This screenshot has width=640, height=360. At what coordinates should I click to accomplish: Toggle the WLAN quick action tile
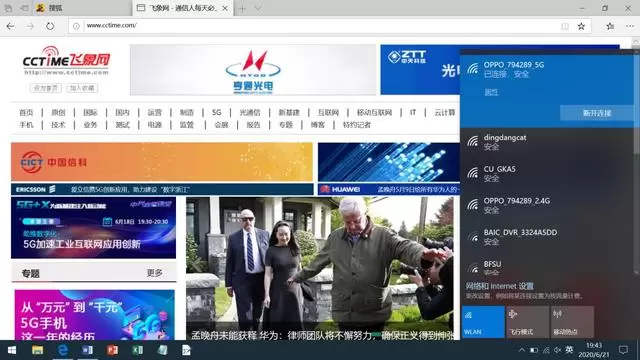click(x=483, y=322)
